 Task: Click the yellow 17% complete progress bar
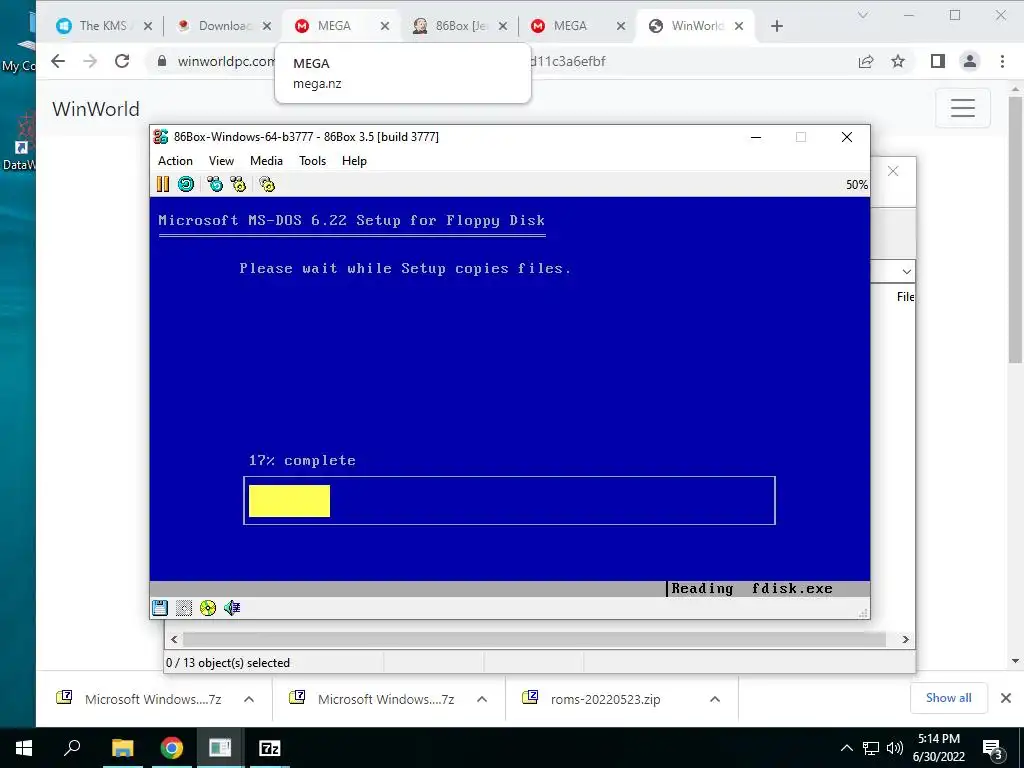pos(289,501)
